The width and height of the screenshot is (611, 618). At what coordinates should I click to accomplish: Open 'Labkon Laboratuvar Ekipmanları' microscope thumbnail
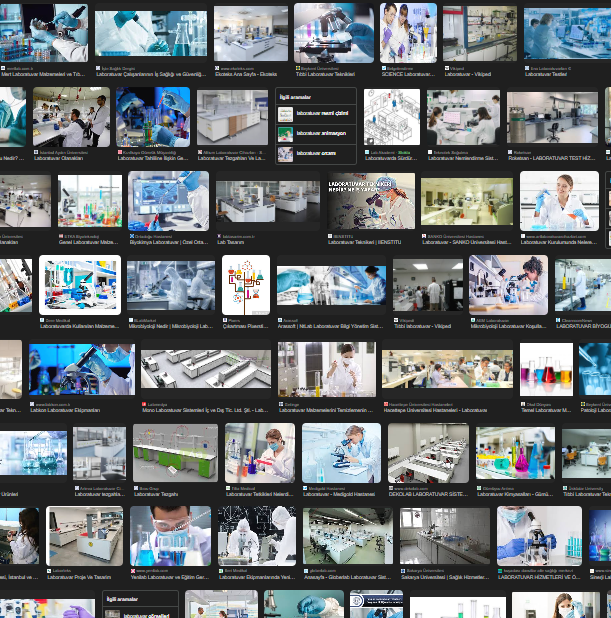(81, 371)
